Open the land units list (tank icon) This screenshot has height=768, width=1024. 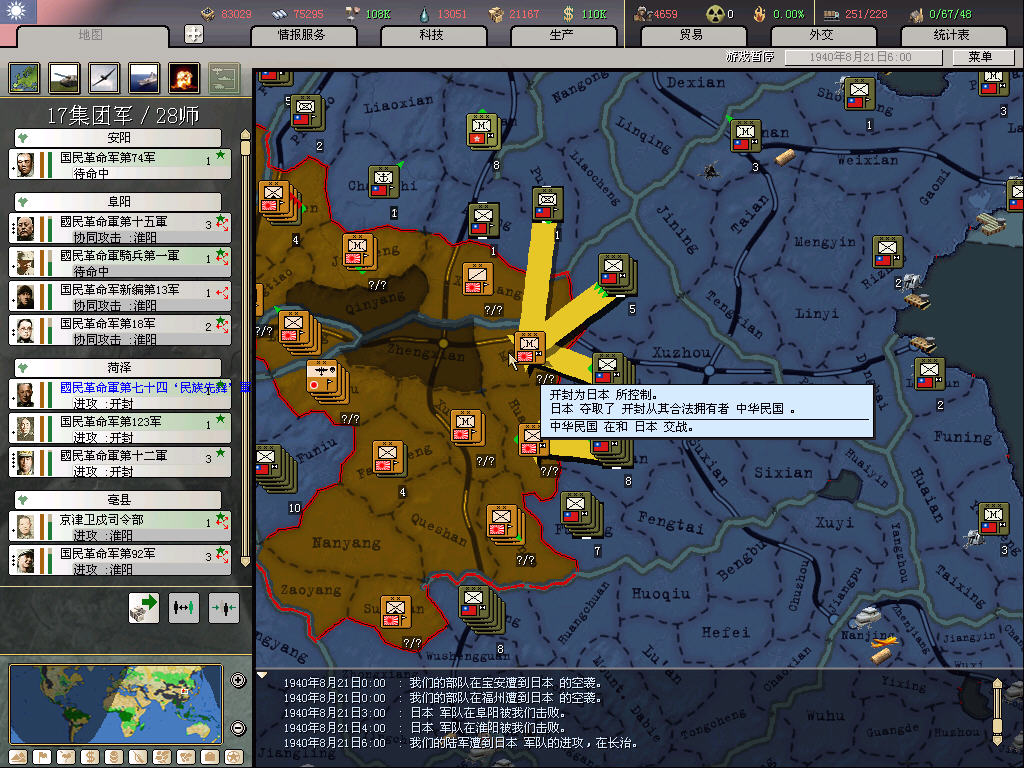point(64,78)
